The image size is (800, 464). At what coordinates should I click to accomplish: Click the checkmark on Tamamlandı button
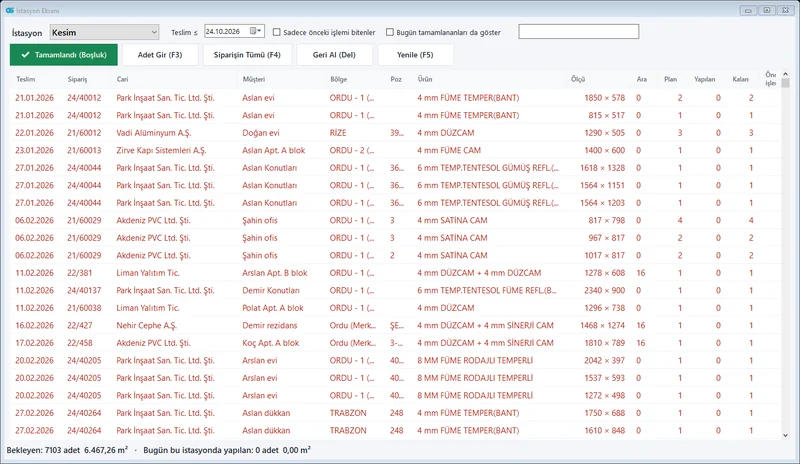[25, 55]
